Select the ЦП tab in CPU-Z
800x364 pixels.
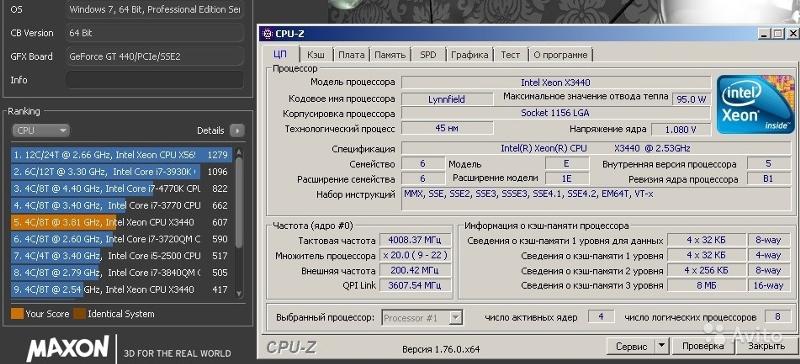pos(280,54)
